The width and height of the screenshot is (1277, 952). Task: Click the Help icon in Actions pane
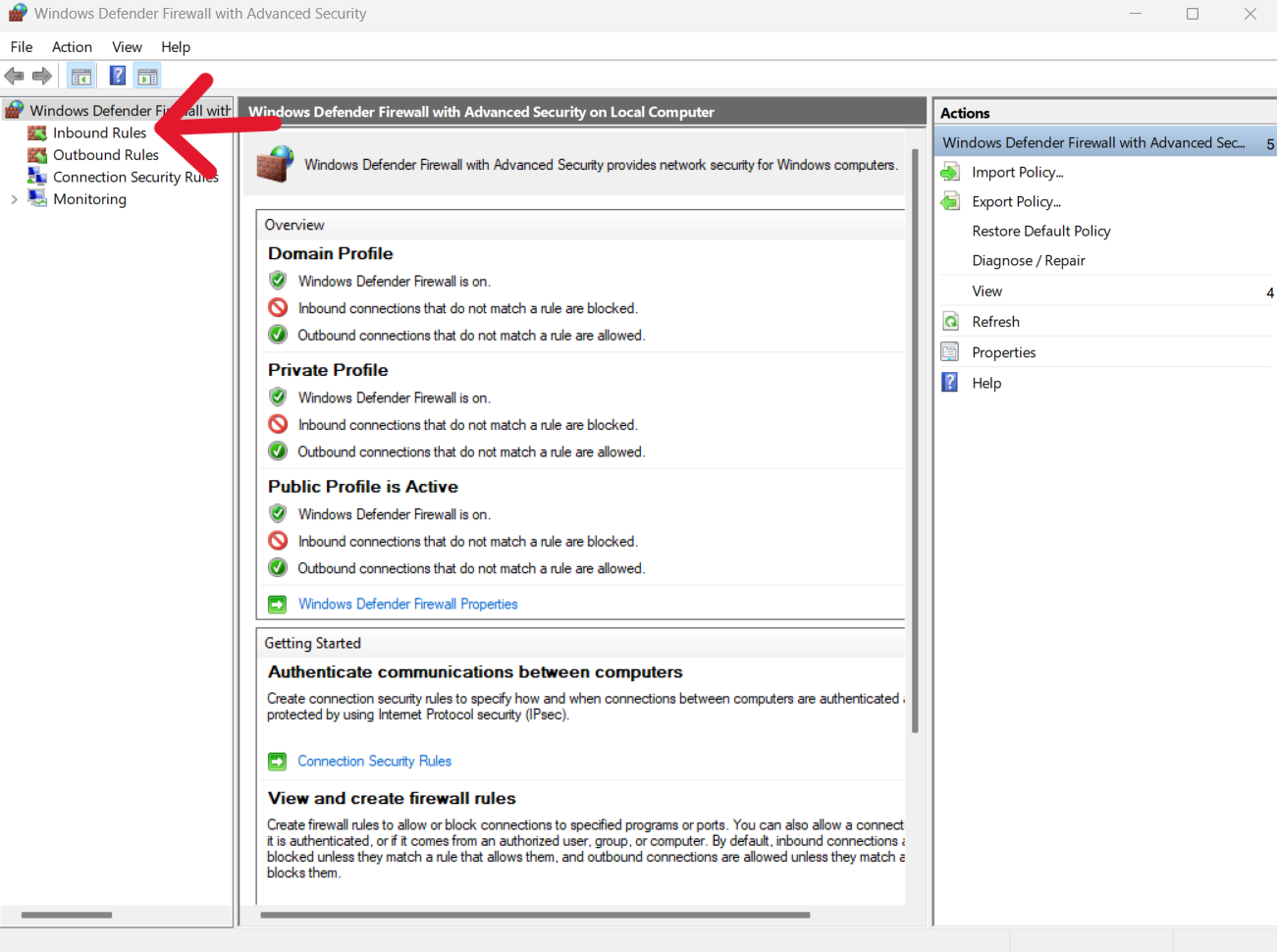[950, 383]
